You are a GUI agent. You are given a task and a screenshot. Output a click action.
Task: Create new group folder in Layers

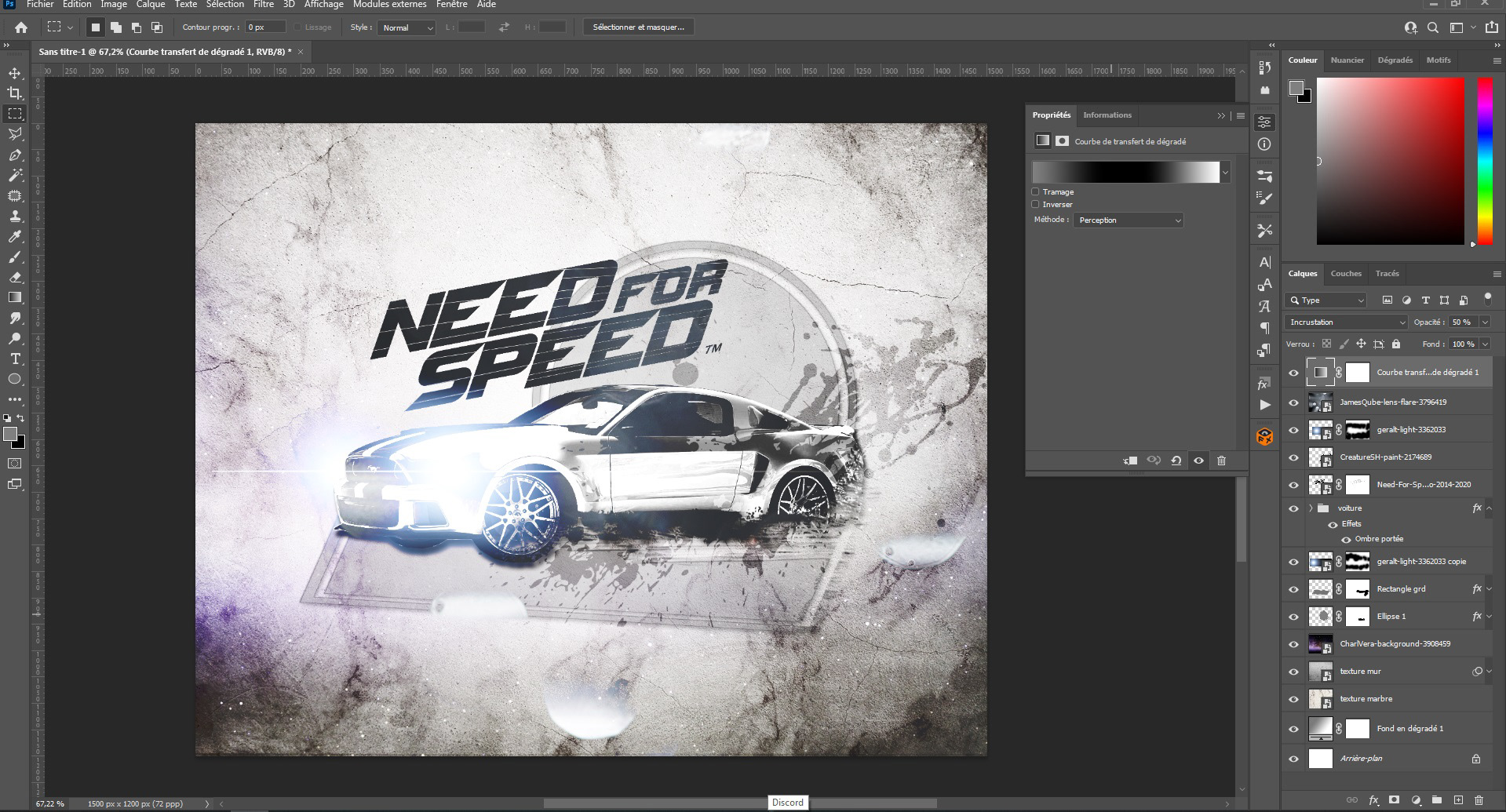(x=1437, y=800)
